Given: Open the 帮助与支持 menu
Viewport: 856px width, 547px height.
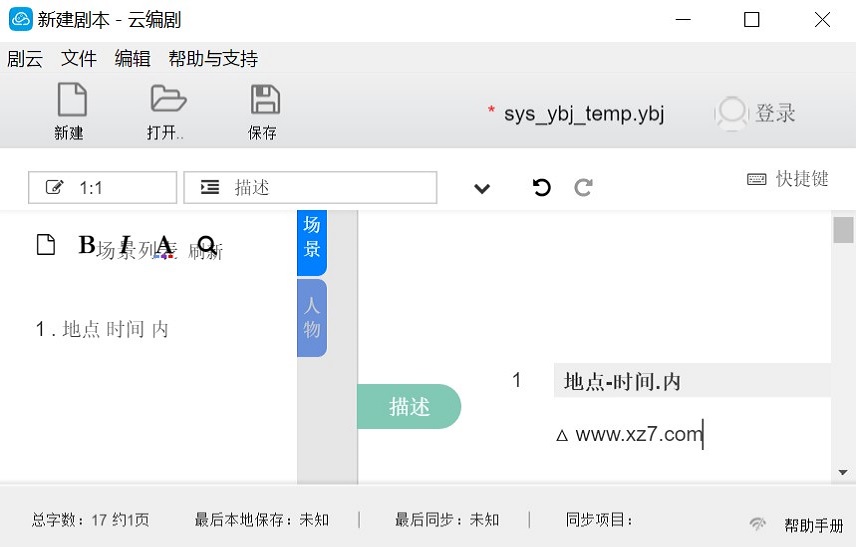Looking at the screenshot, I should pyautogui.click(x=213, y=58).
